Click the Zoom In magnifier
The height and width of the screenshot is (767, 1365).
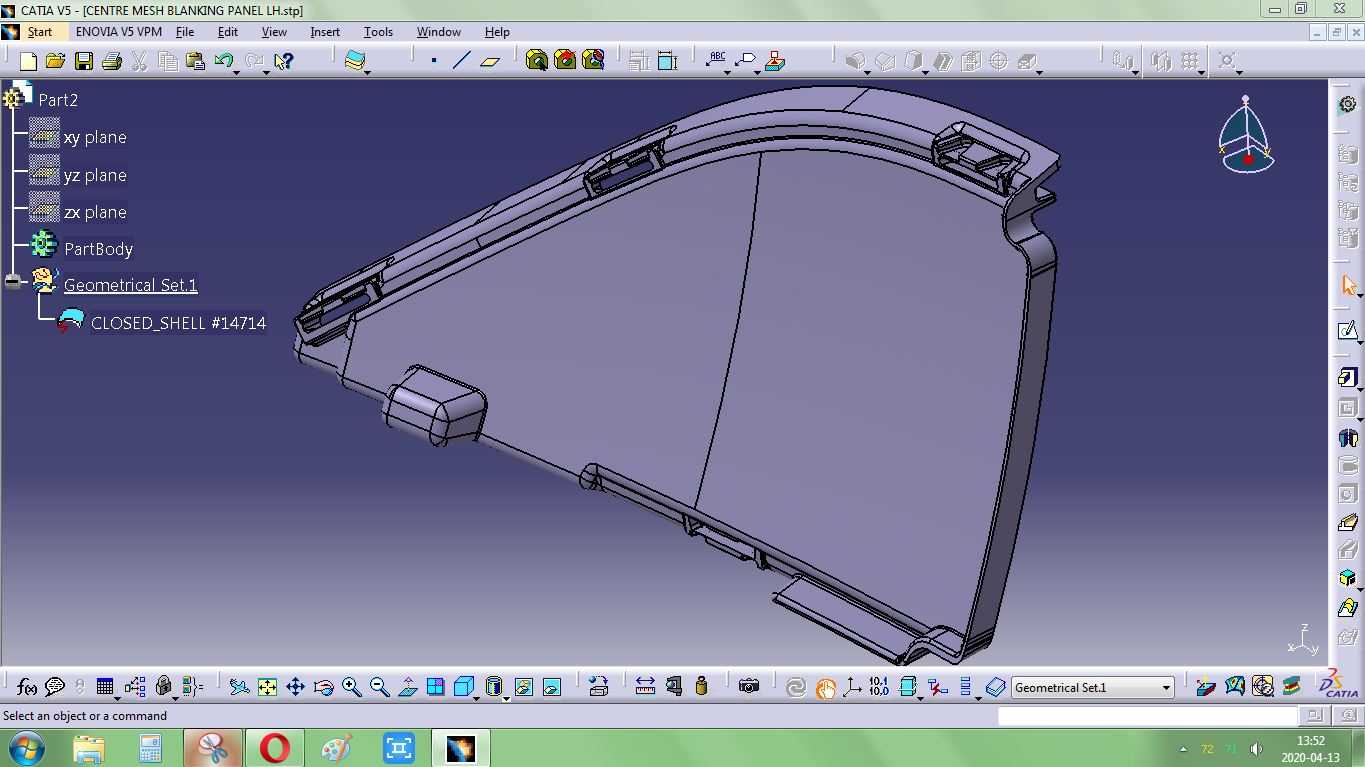tap(351, 687)
